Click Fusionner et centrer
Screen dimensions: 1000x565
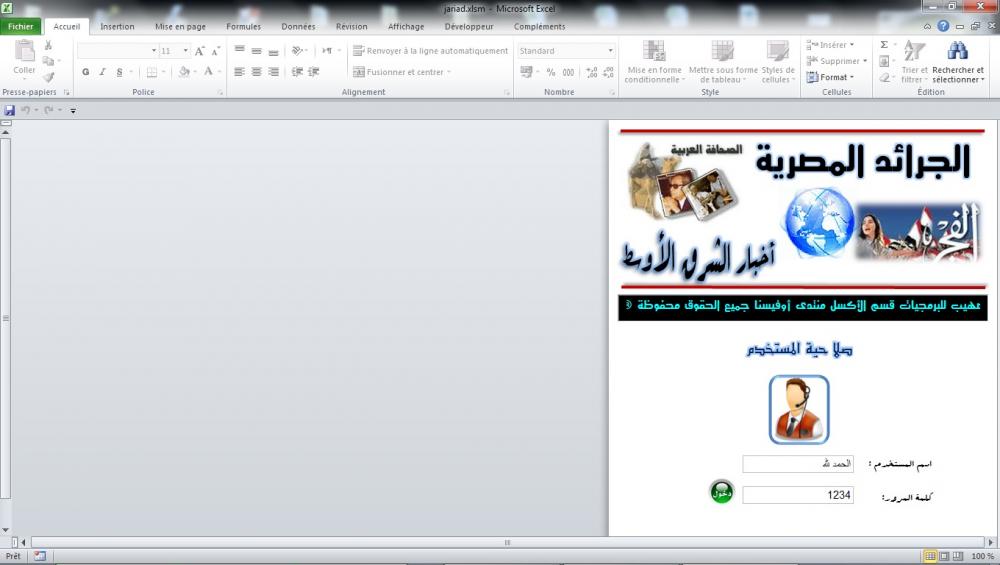[401, 72]
